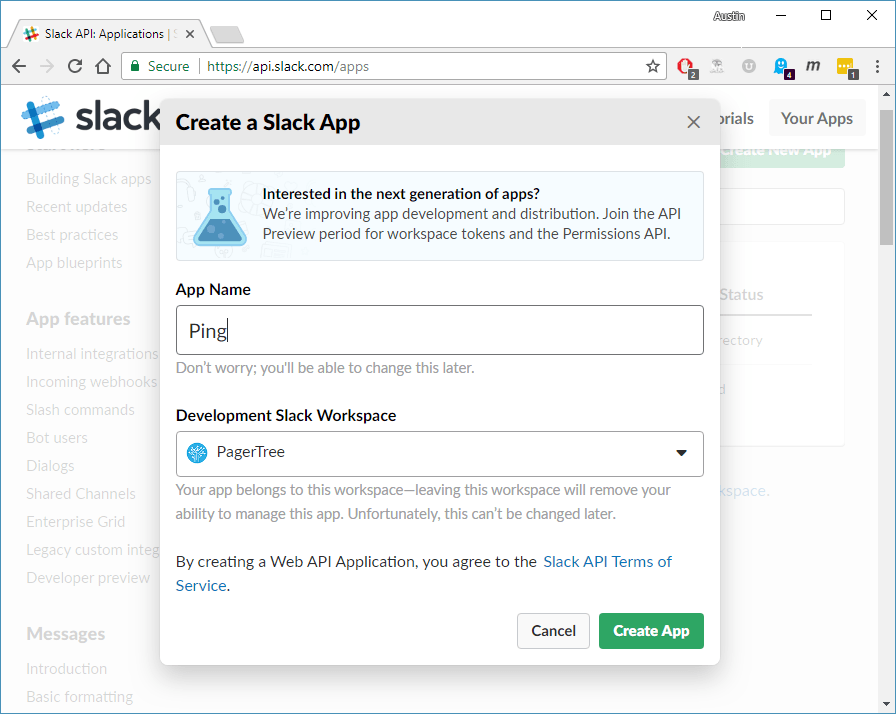Click the address bar URL
This screenshot has height=714, width=896.
click(287, 66)
